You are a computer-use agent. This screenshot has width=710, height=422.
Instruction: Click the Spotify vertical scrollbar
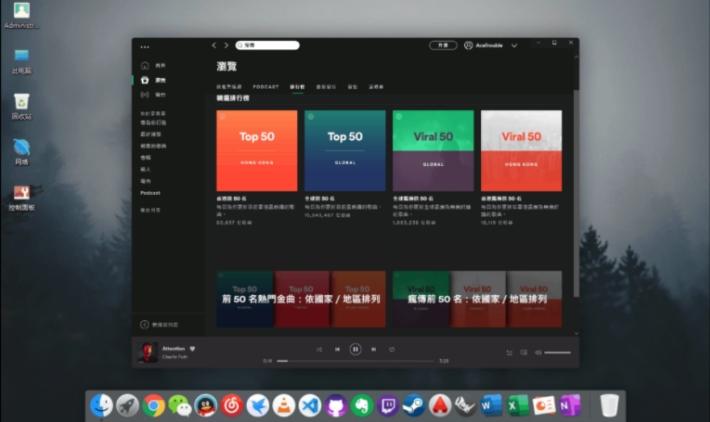(576, 192)
